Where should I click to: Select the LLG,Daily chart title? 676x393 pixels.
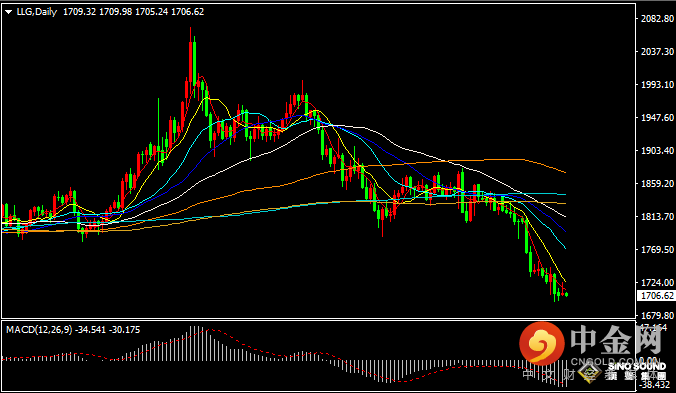tap(37, 12)
